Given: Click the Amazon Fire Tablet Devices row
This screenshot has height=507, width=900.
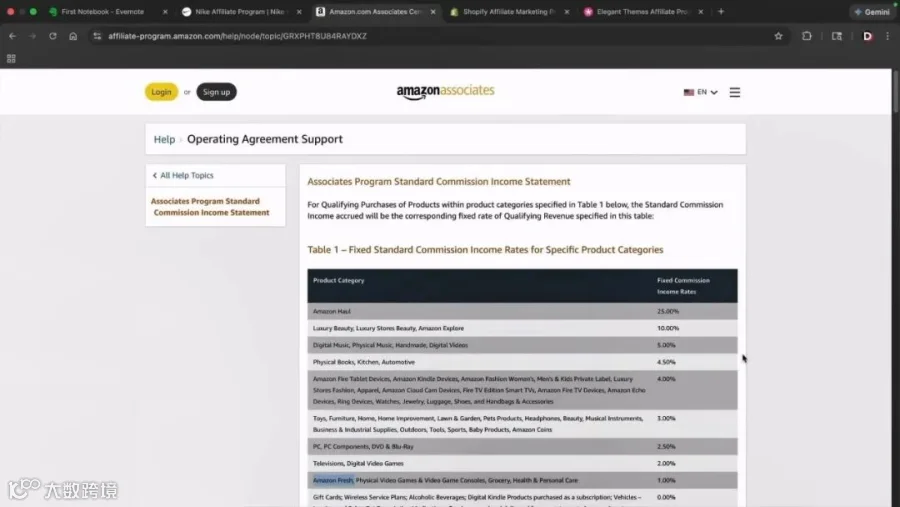Looking at the screenshot, I should pyautogui.click(x=522, y=390).
